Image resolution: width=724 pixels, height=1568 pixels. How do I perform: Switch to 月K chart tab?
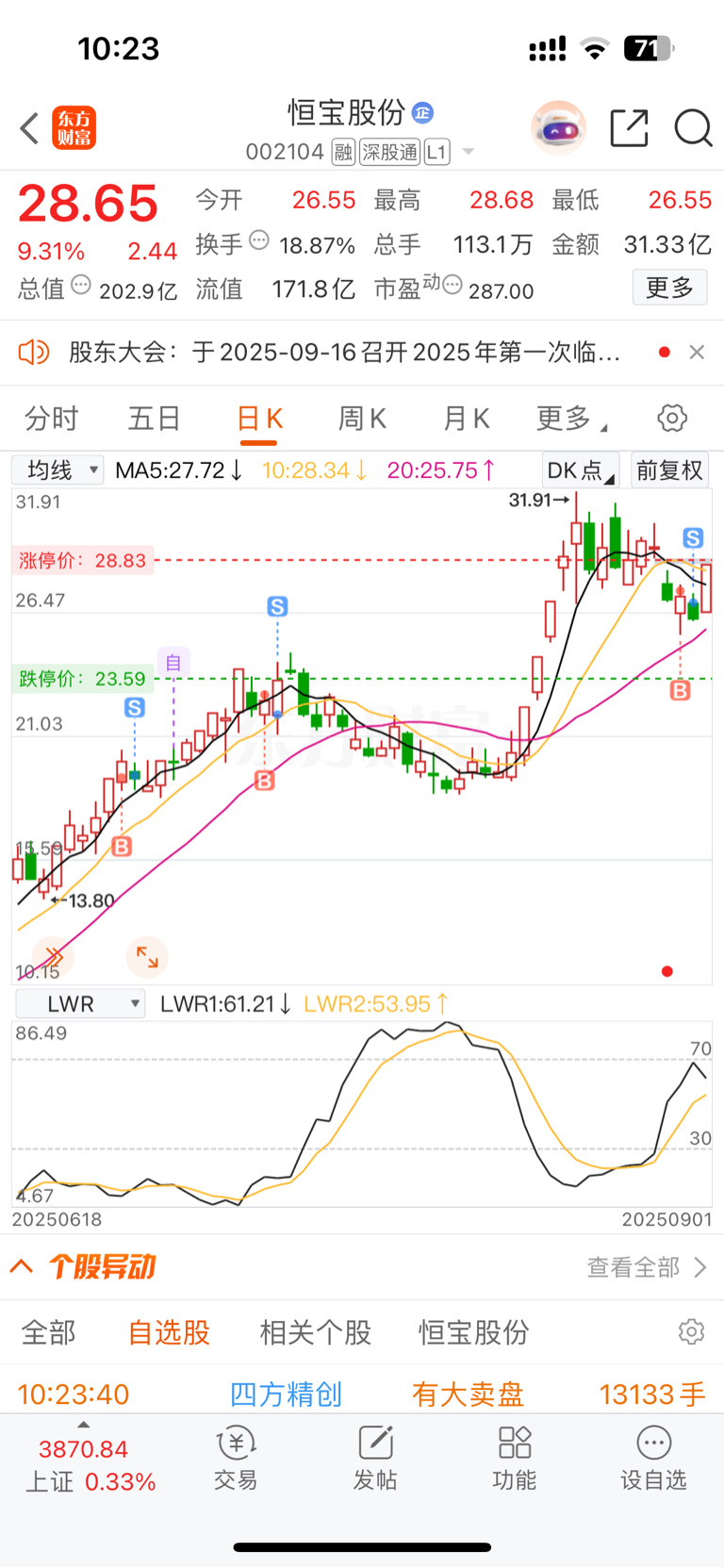click(466, 419)
